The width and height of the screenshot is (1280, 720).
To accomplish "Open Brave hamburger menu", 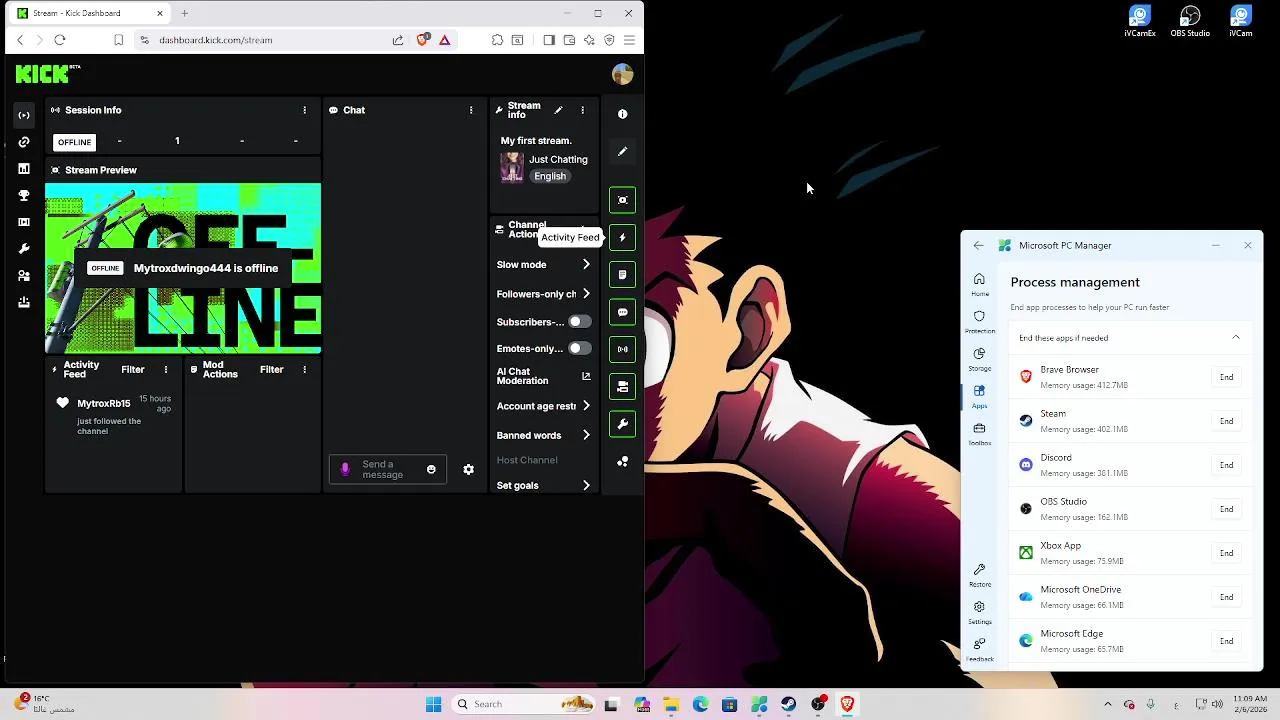I will click(629, 40).
